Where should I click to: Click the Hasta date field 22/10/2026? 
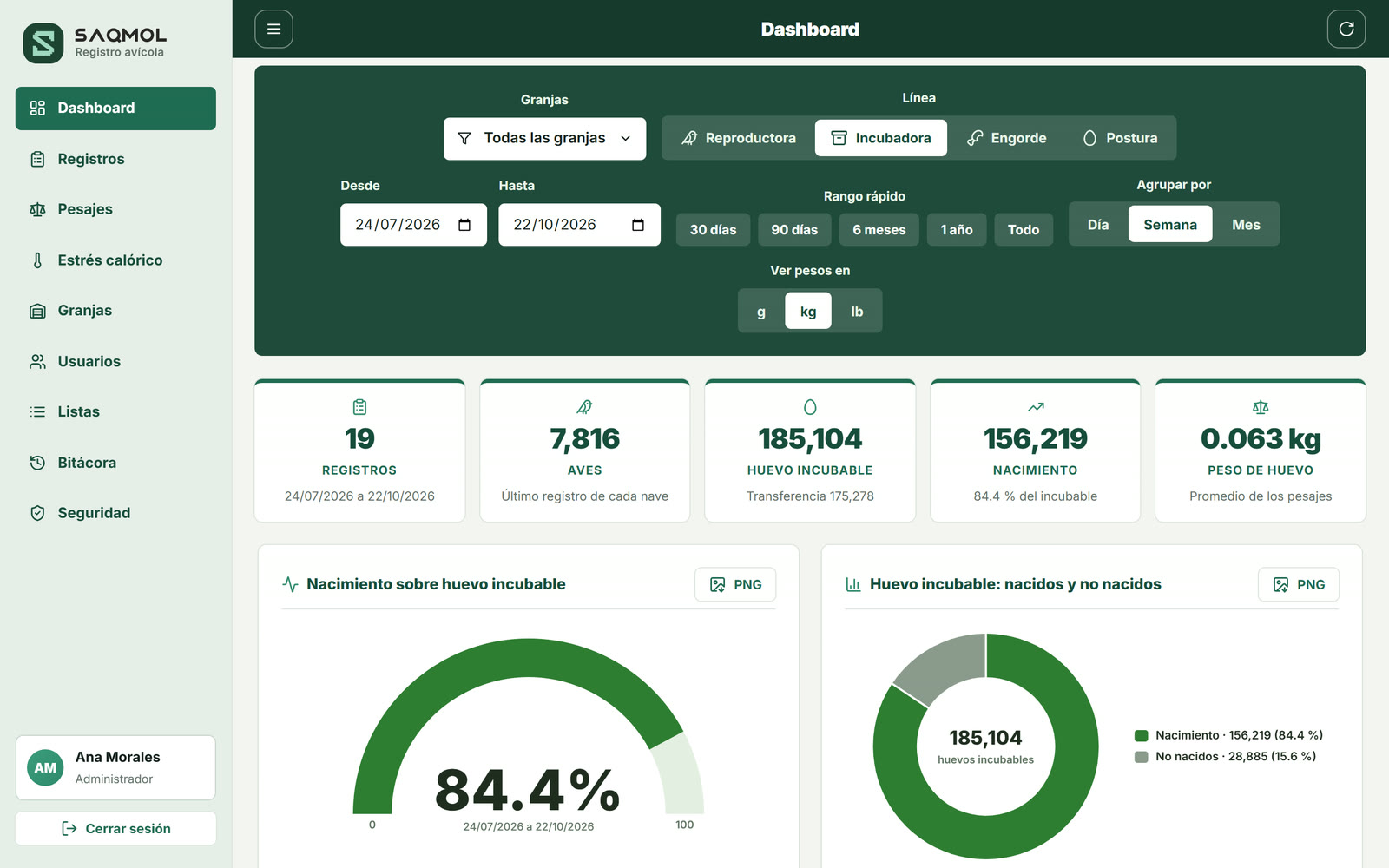(579, 225)
